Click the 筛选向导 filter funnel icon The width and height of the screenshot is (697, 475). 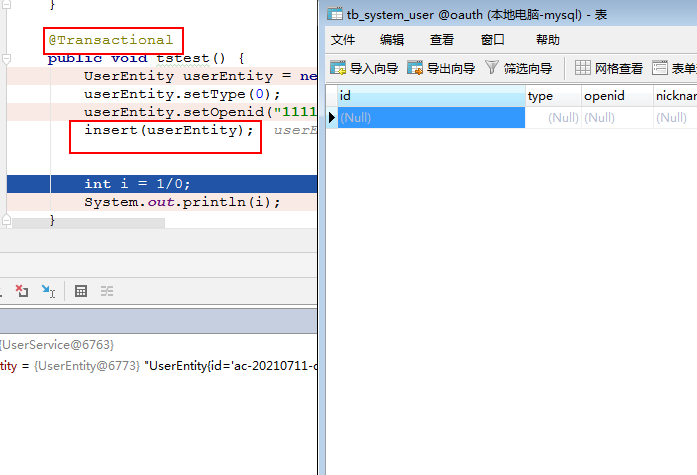point(492,68)
